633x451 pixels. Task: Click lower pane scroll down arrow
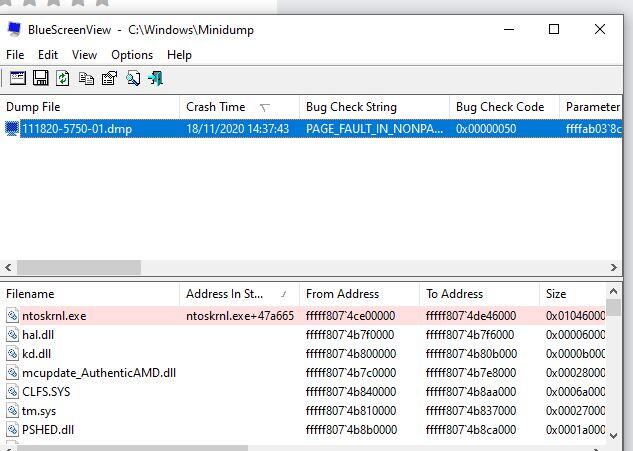(614, 436)
